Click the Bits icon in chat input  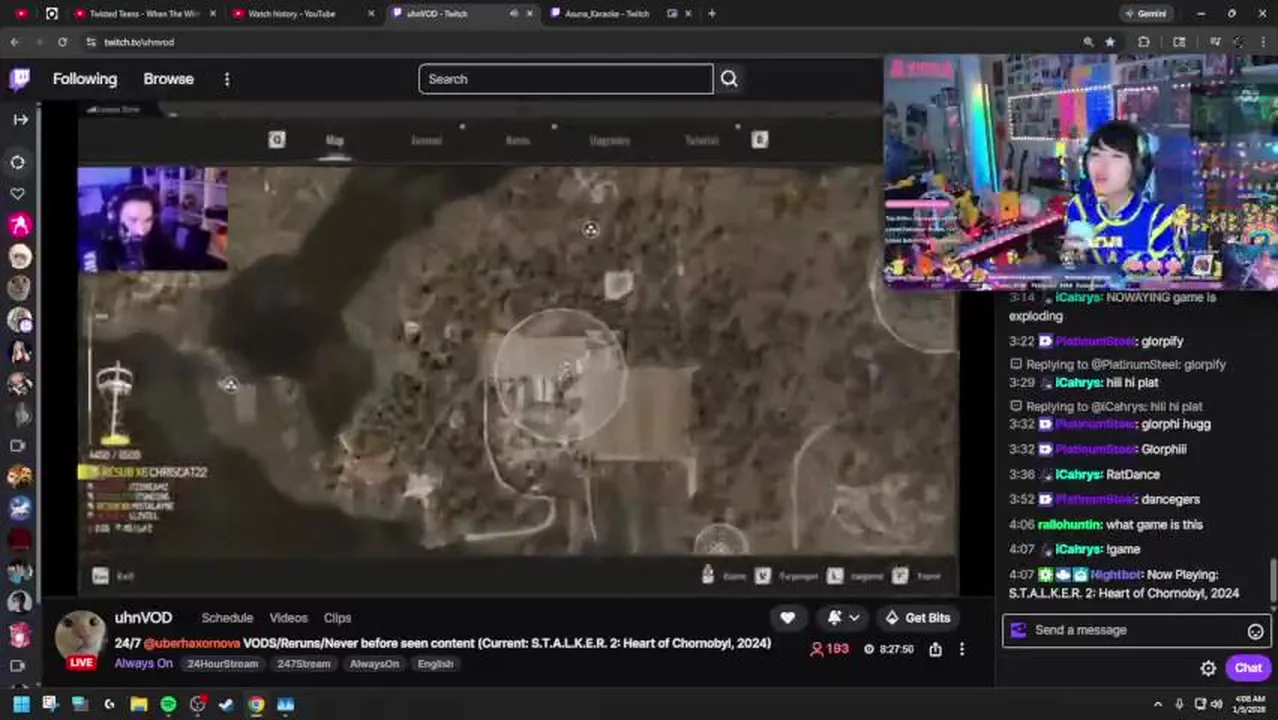(x=1018, y=630)
